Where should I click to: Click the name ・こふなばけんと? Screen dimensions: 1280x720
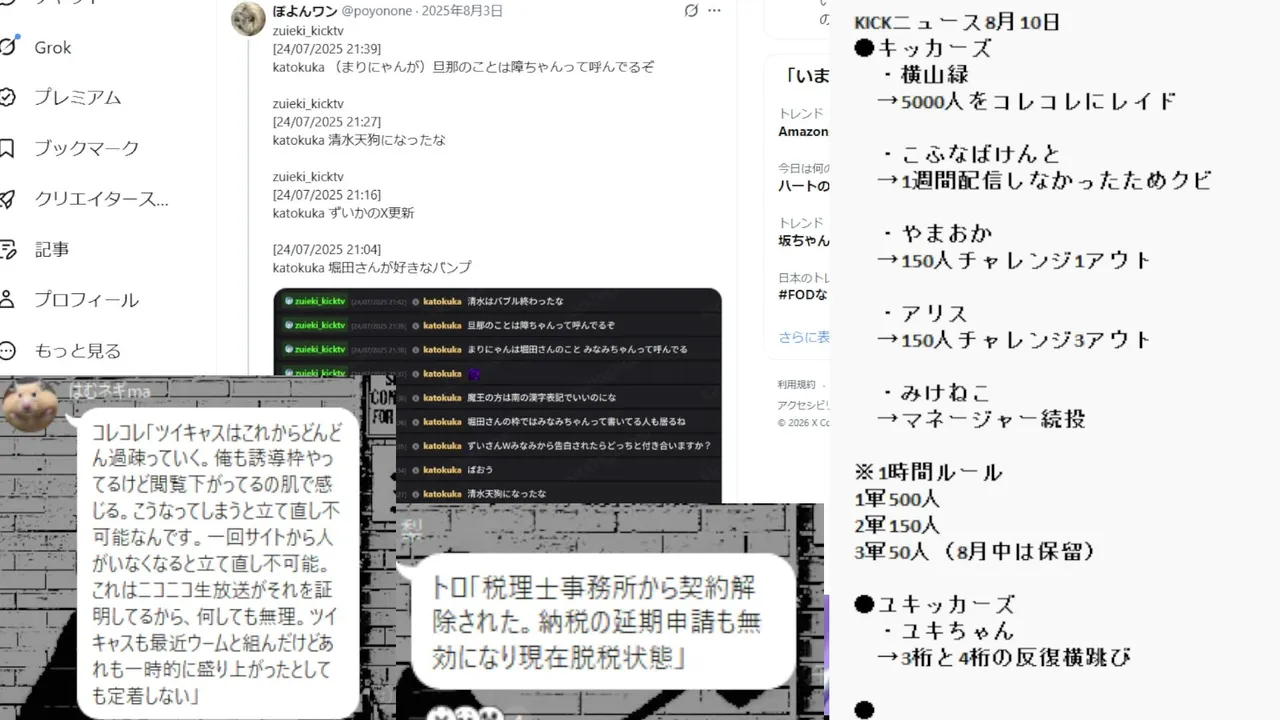[970, 154]
